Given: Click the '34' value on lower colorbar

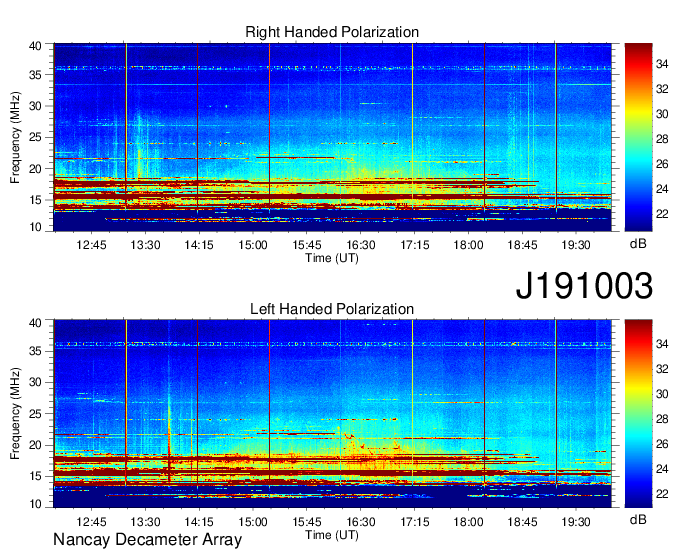Looking at the screenshot, I should tap(662, 344).
